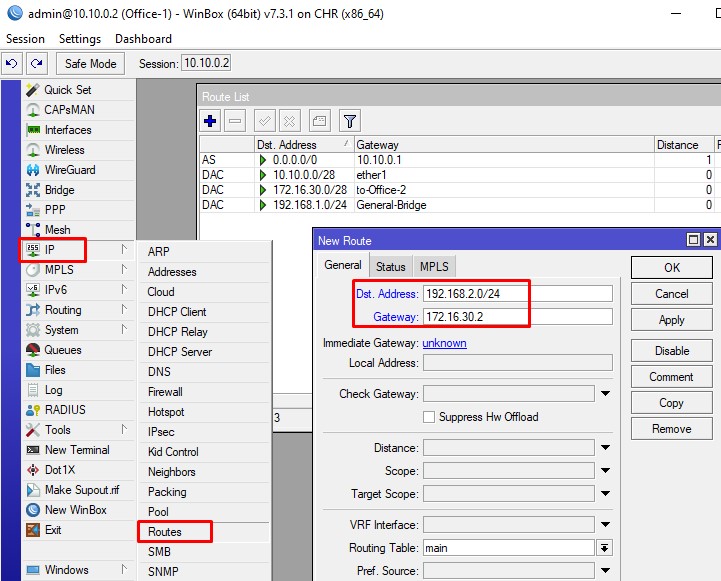Select Routes in the IP submenu
The height and width of the screenshot is (581, 721).
click(204, 532)
